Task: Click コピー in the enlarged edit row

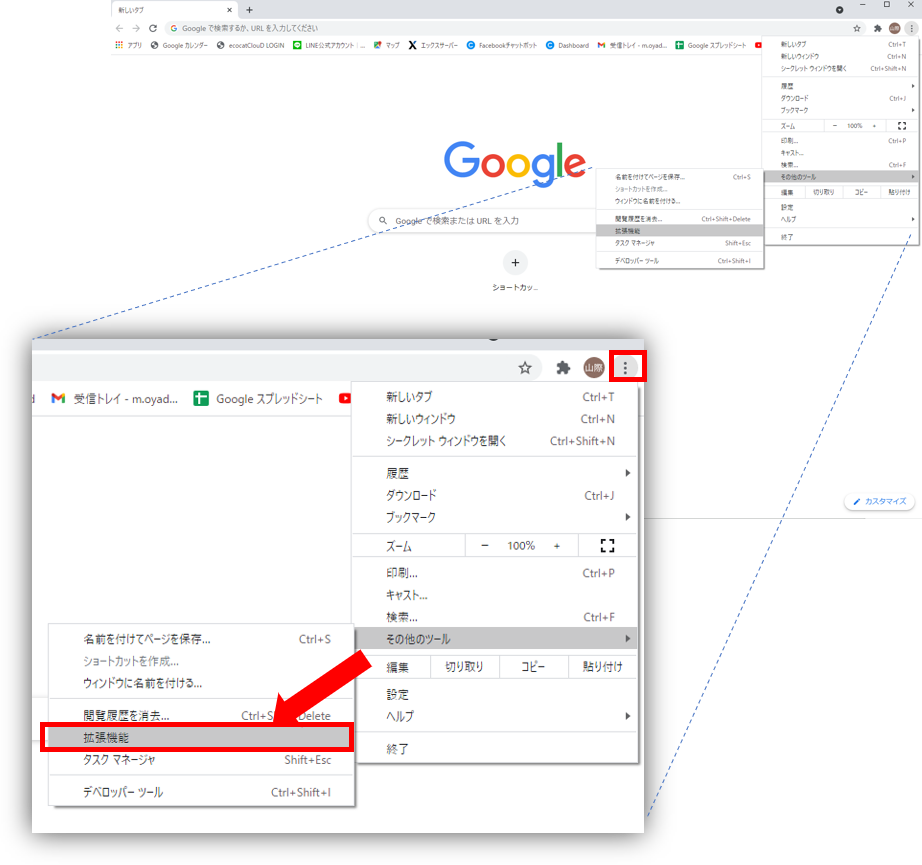Action: [x=533, y=667]
